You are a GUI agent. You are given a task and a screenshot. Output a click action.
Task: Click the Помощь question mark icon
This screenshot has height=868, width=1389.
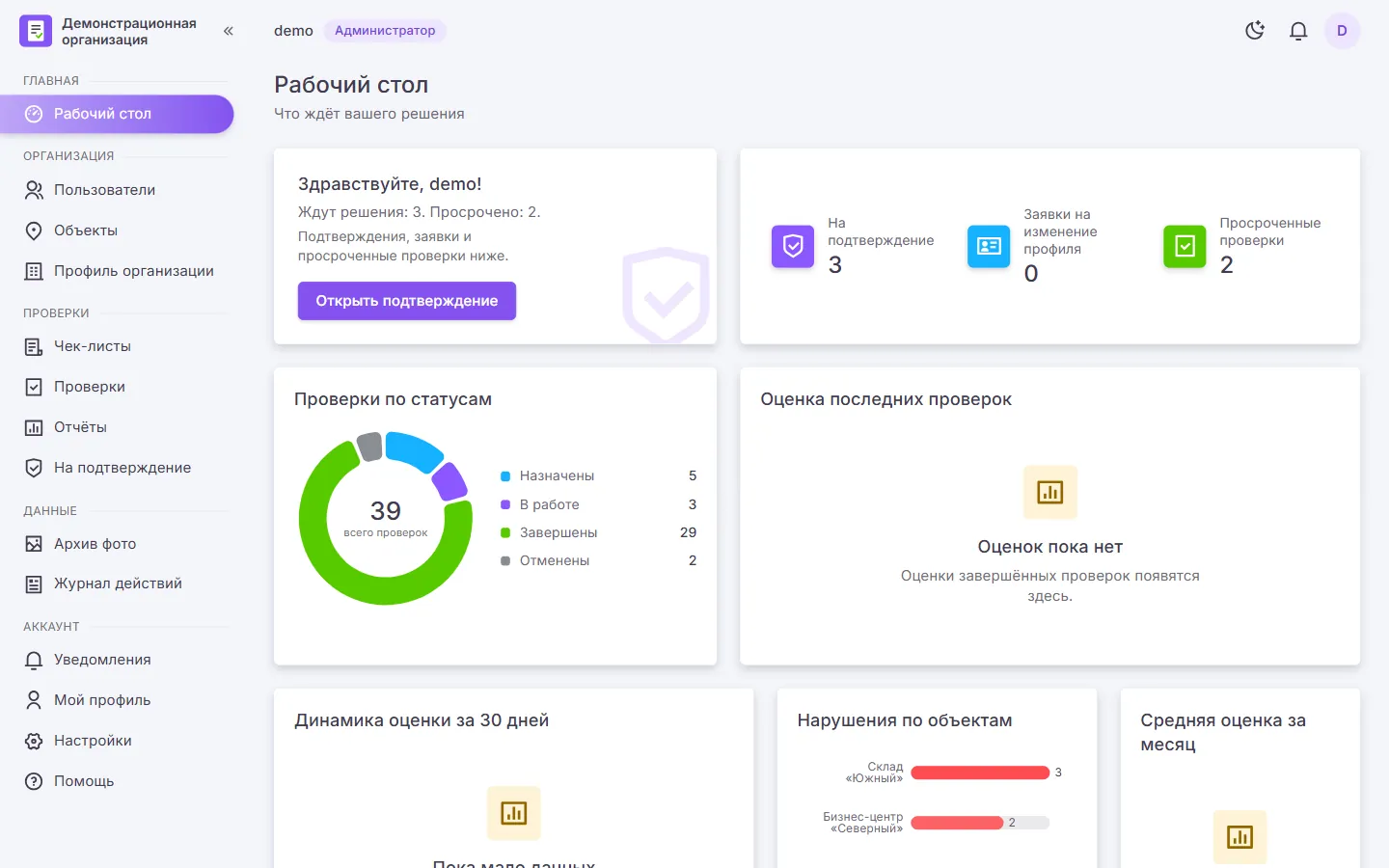34,781
